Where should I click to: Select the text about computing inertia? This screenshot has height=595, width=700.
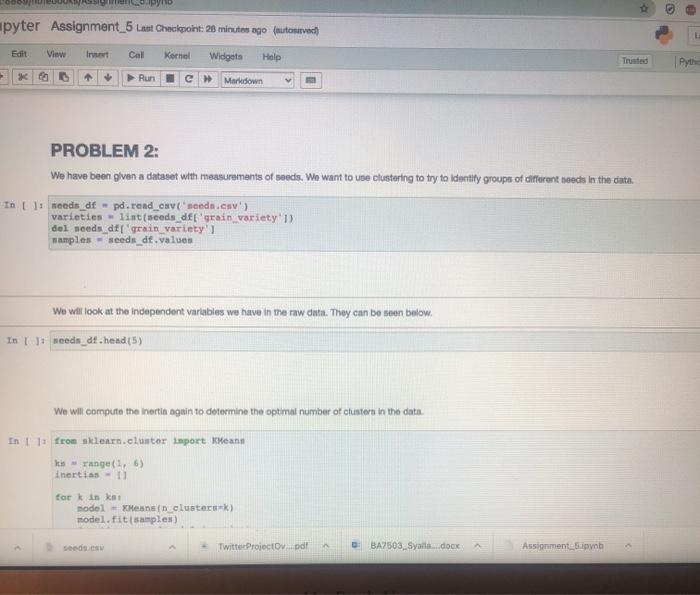click(x=238, y=411)
